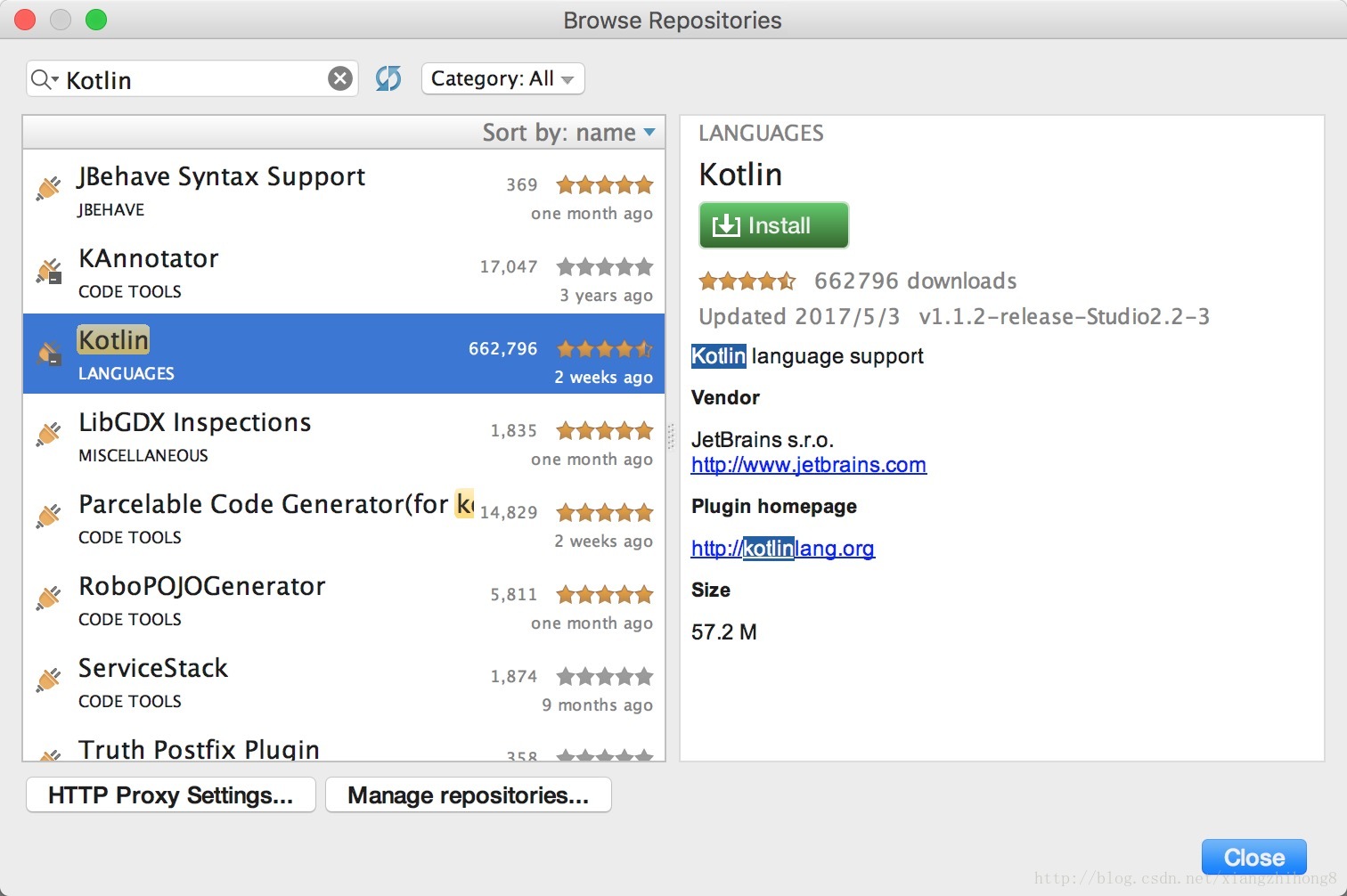Click the v1.1.2-release-Studio2.2-3 version text
This screenshot has height=896, width=1347.
coord(1064,317)
